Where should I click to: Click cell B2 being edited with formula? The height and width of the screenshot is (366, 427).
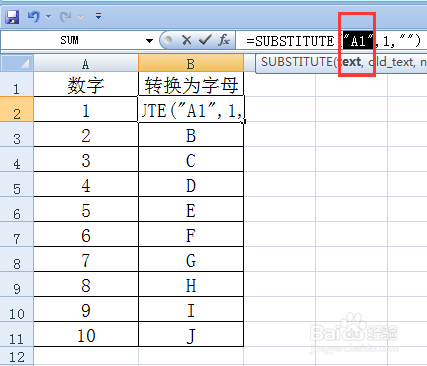[x=191, y=109]
